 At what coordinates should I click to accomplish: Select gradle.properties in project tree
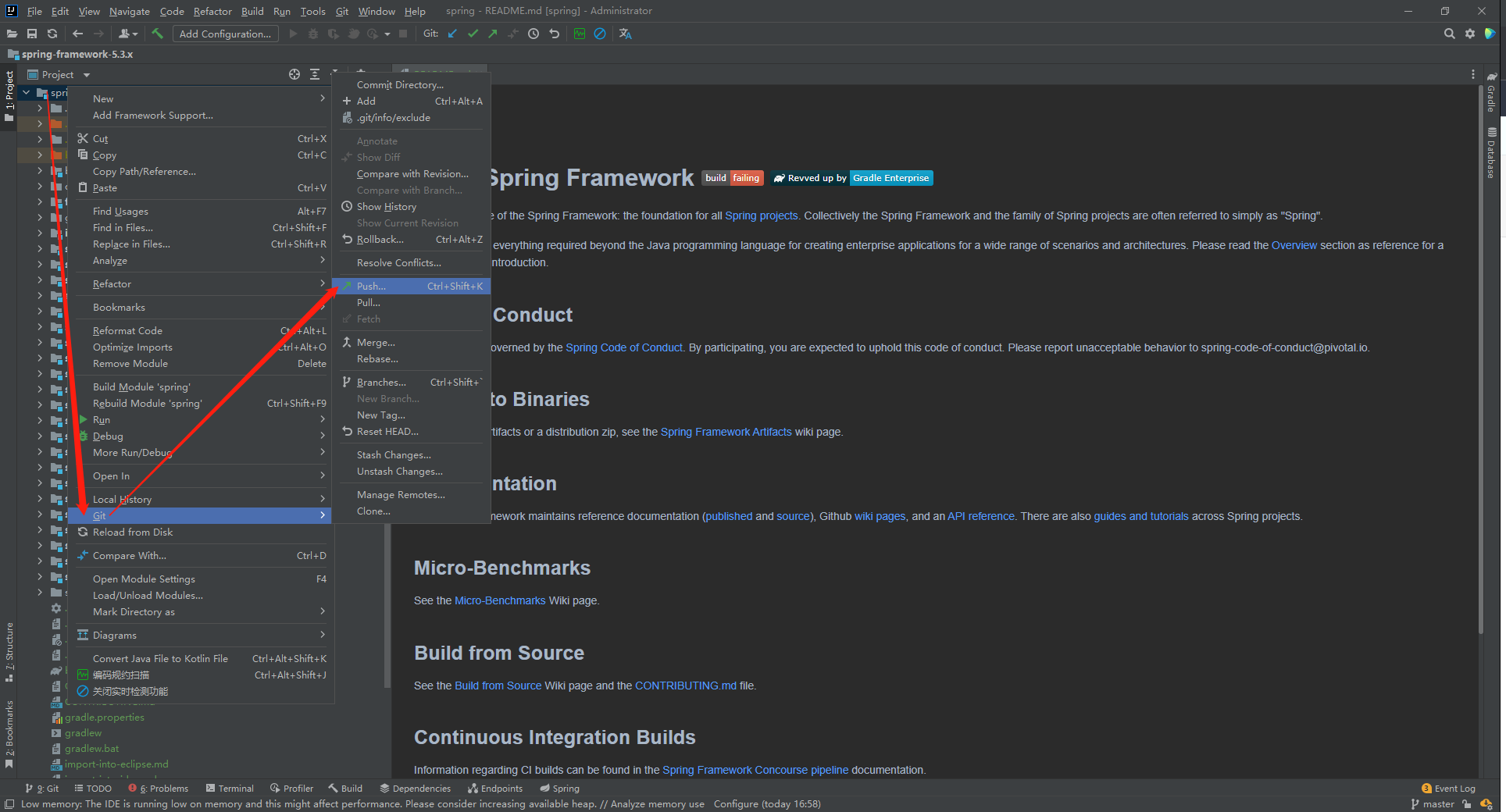pyautogui.click(x=104, y=718)
